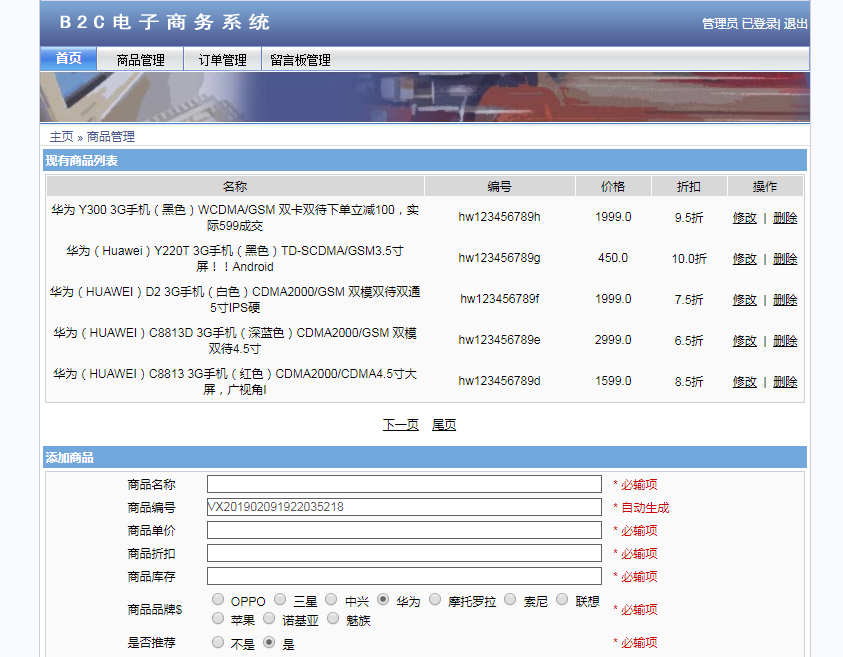Open the 首页 navigation tab
Screen dimensions: 843x657
click(x=68, y=59)
